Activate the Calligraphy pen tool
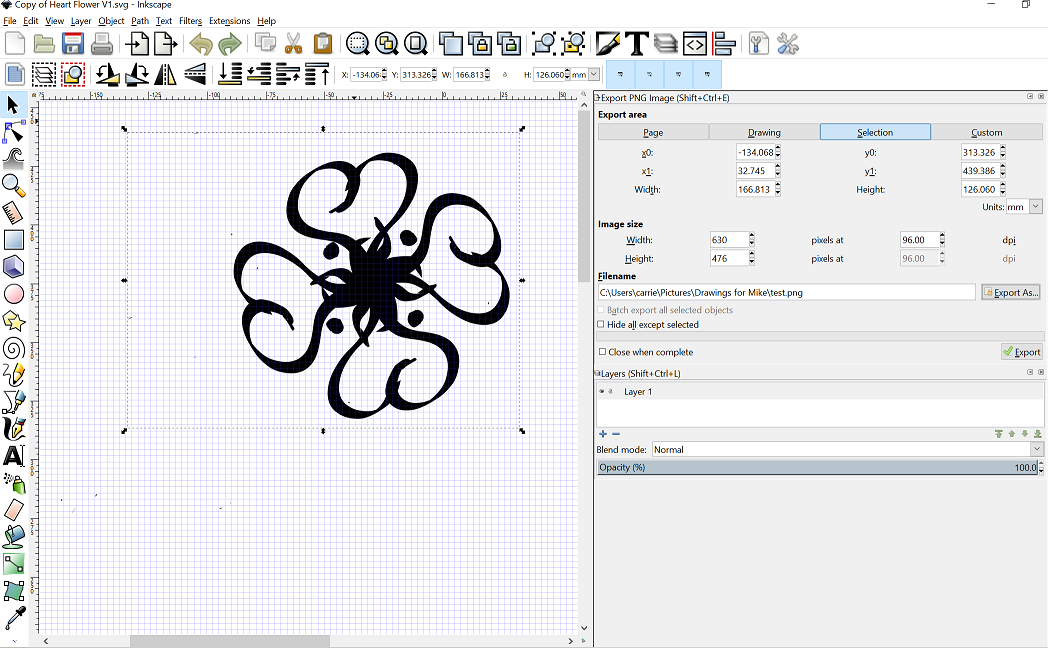 pyautogui.click(x=13, y=428)
